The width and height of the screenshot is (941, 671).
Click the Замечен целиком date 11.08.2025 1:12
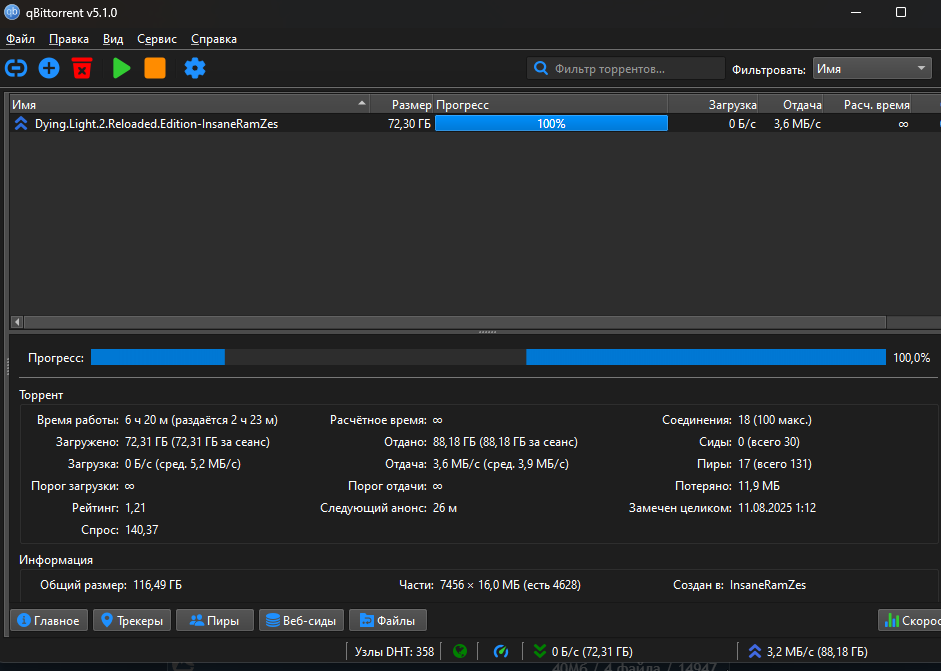click(777, 508)
